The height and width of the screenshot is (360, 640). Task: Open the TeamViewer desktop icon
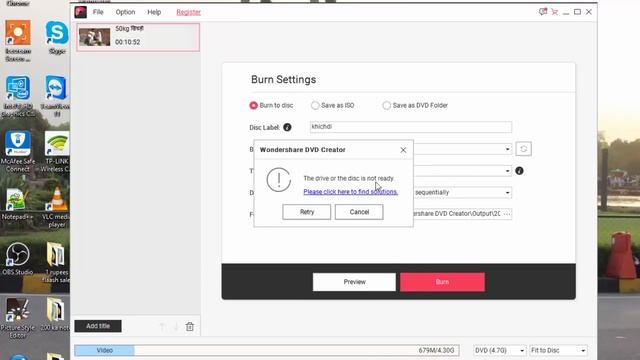pos(56,96)
